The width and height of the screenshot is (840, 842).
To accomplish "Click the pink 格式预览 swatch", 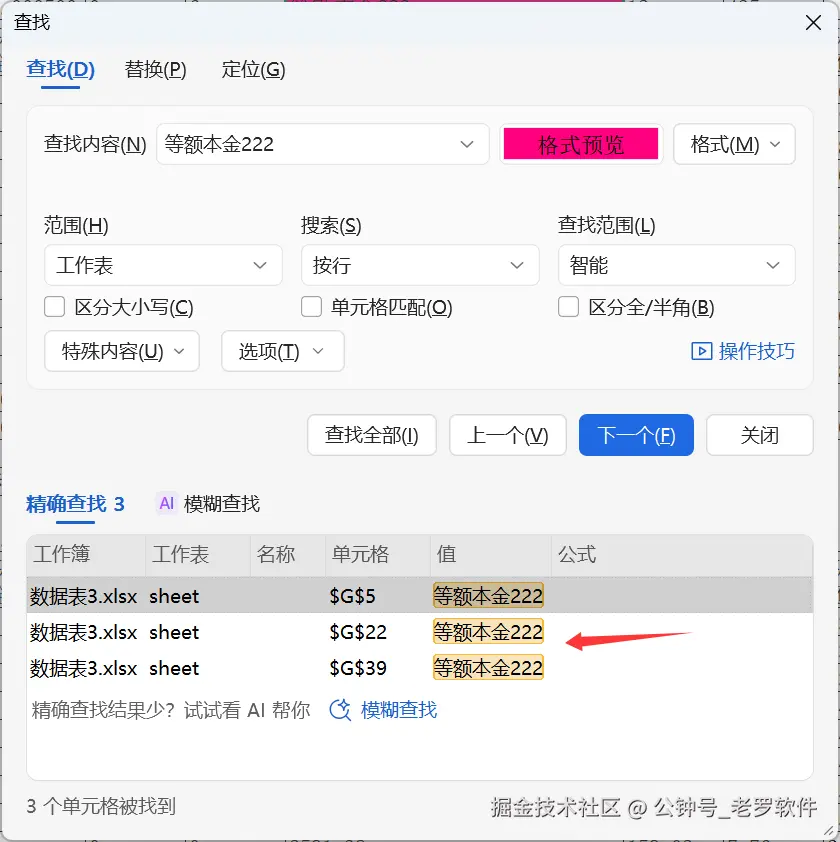I will pyautogui.click(x=581, y=144).
